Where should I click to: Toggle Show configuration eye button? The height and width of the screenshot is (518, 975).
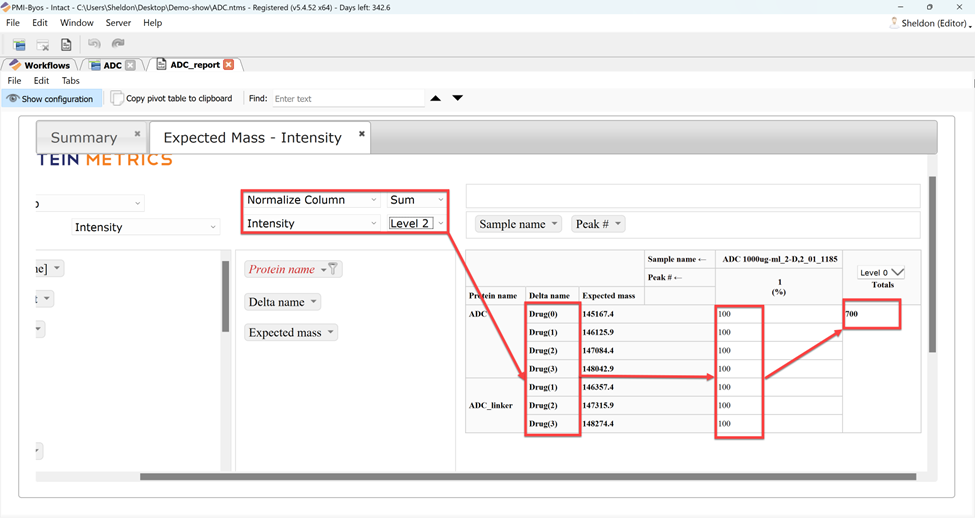pyautogui.click(x=49, y=99)
